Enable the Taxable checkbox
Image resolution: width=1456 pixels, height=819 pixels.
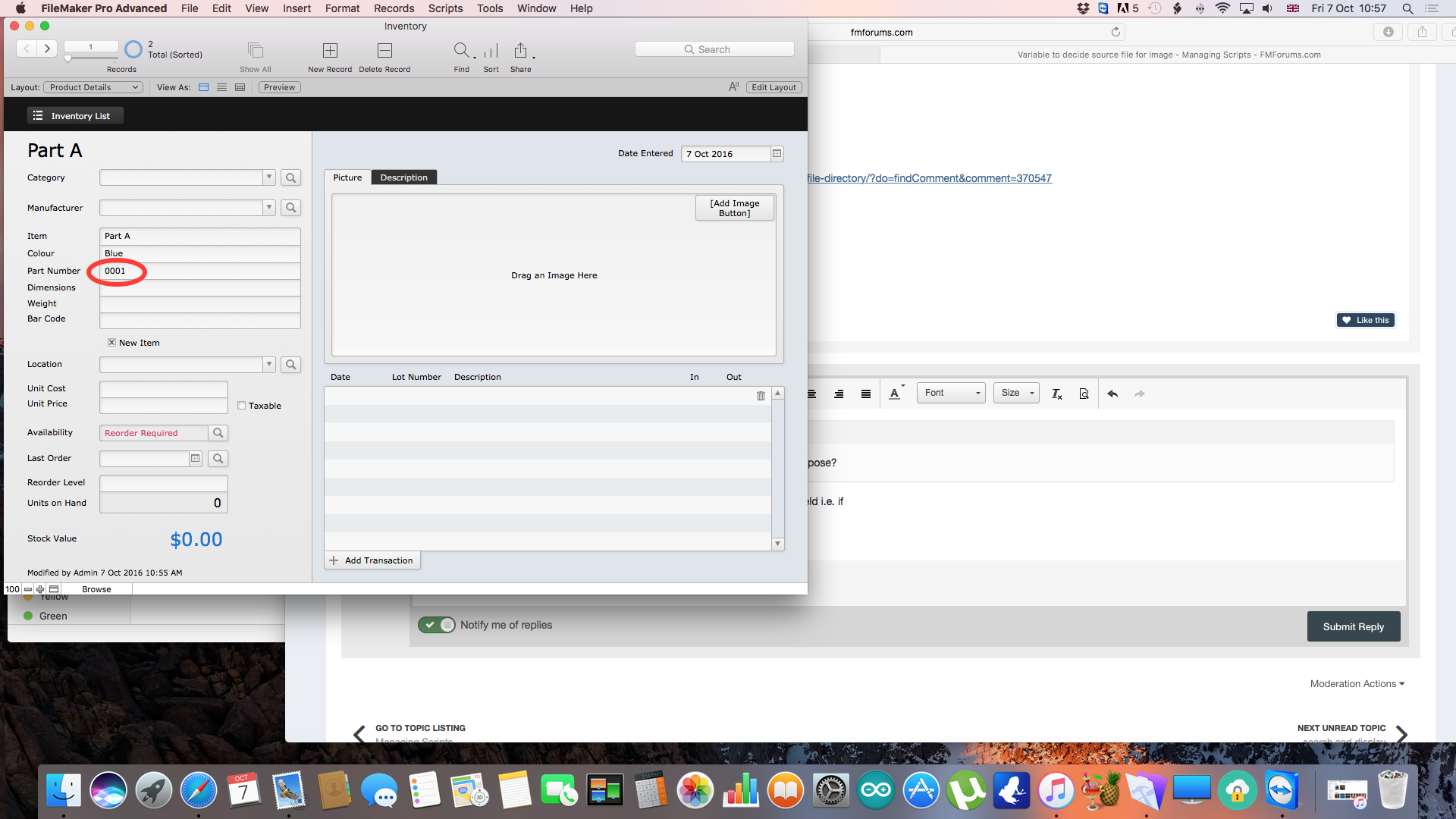[x=242, y=406]
